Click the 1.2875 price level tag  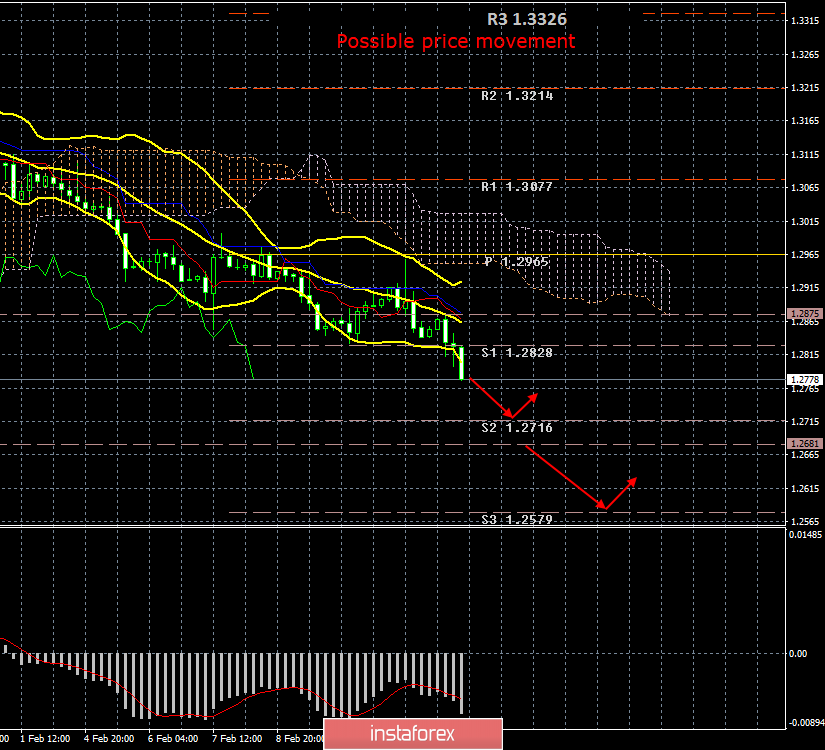pyautogui.click(x=805, y=314)
